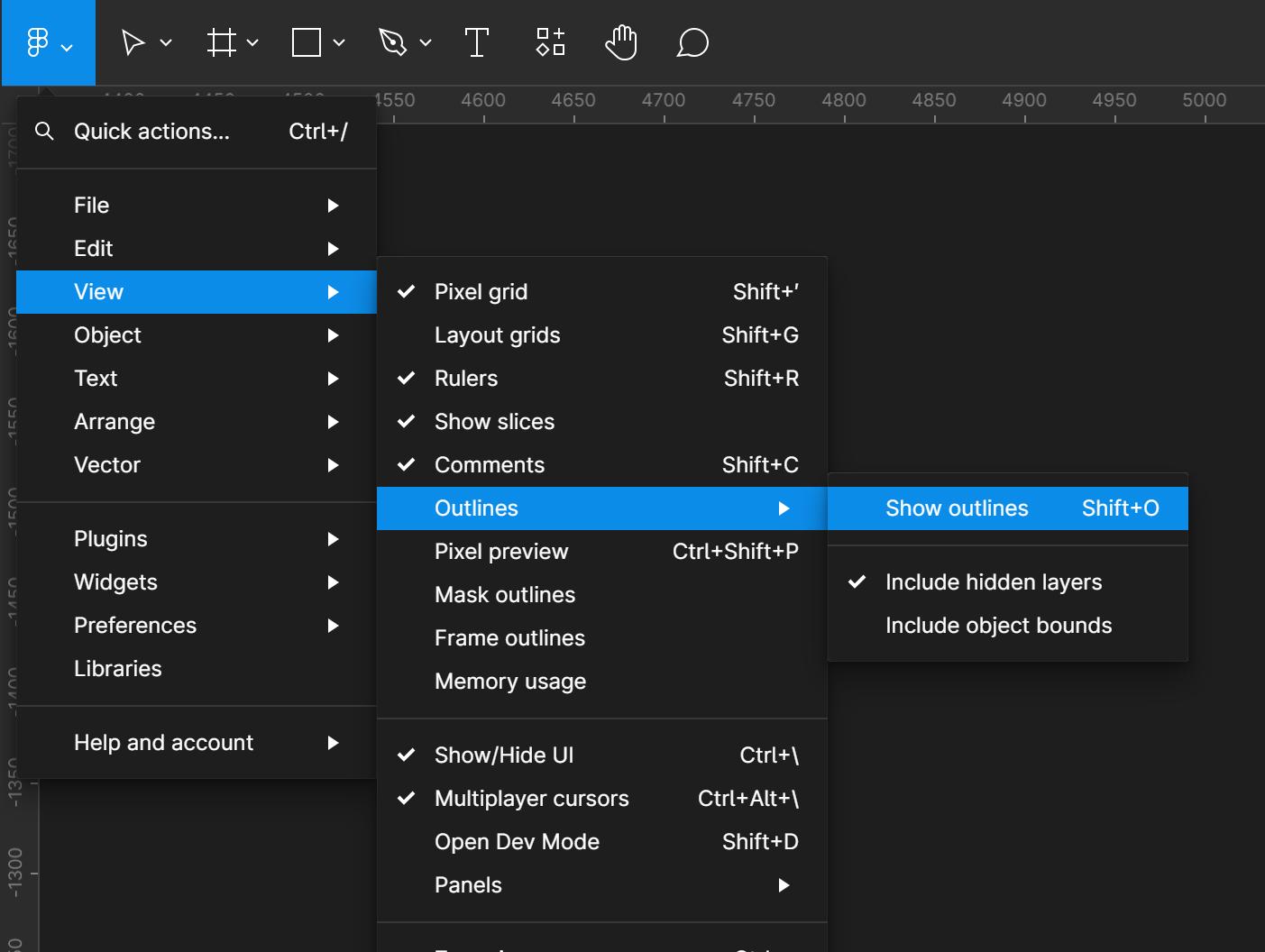
Task: Click the -1300 mark on vertical ruler
Action: (14, 874)
